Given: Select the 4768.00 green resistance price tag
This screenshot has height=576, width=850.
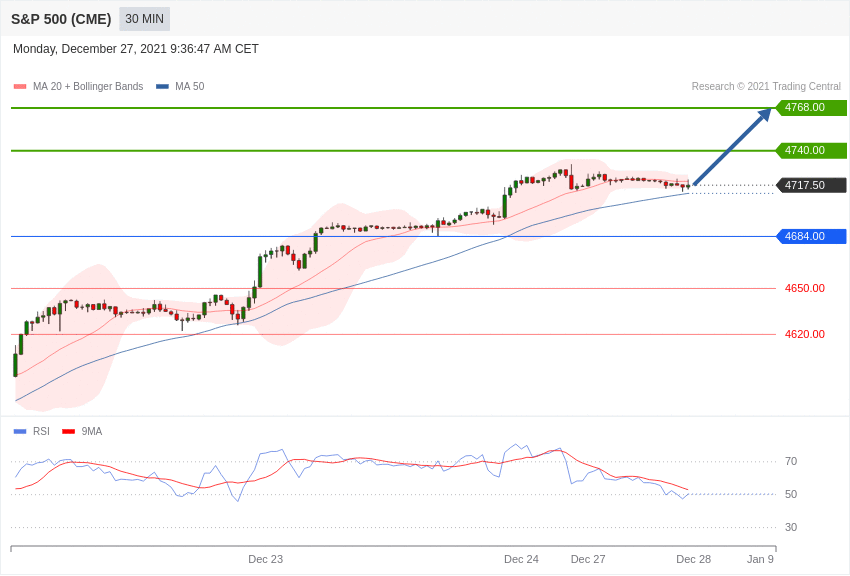Looking at the screenshot, I should [810, 108].
